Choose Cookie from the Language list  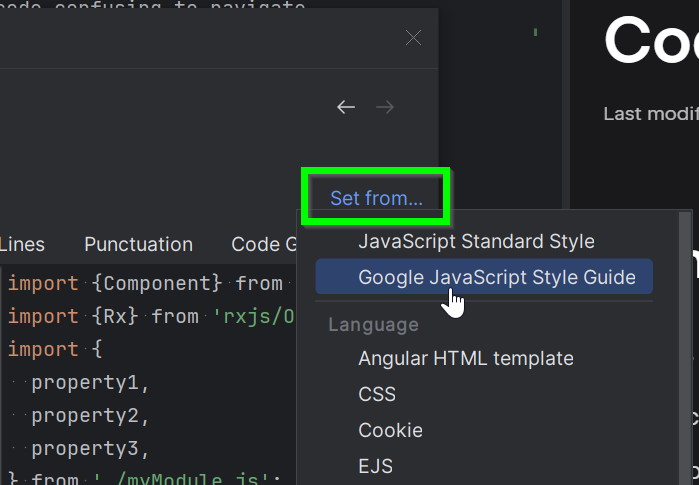pos(390,430)
